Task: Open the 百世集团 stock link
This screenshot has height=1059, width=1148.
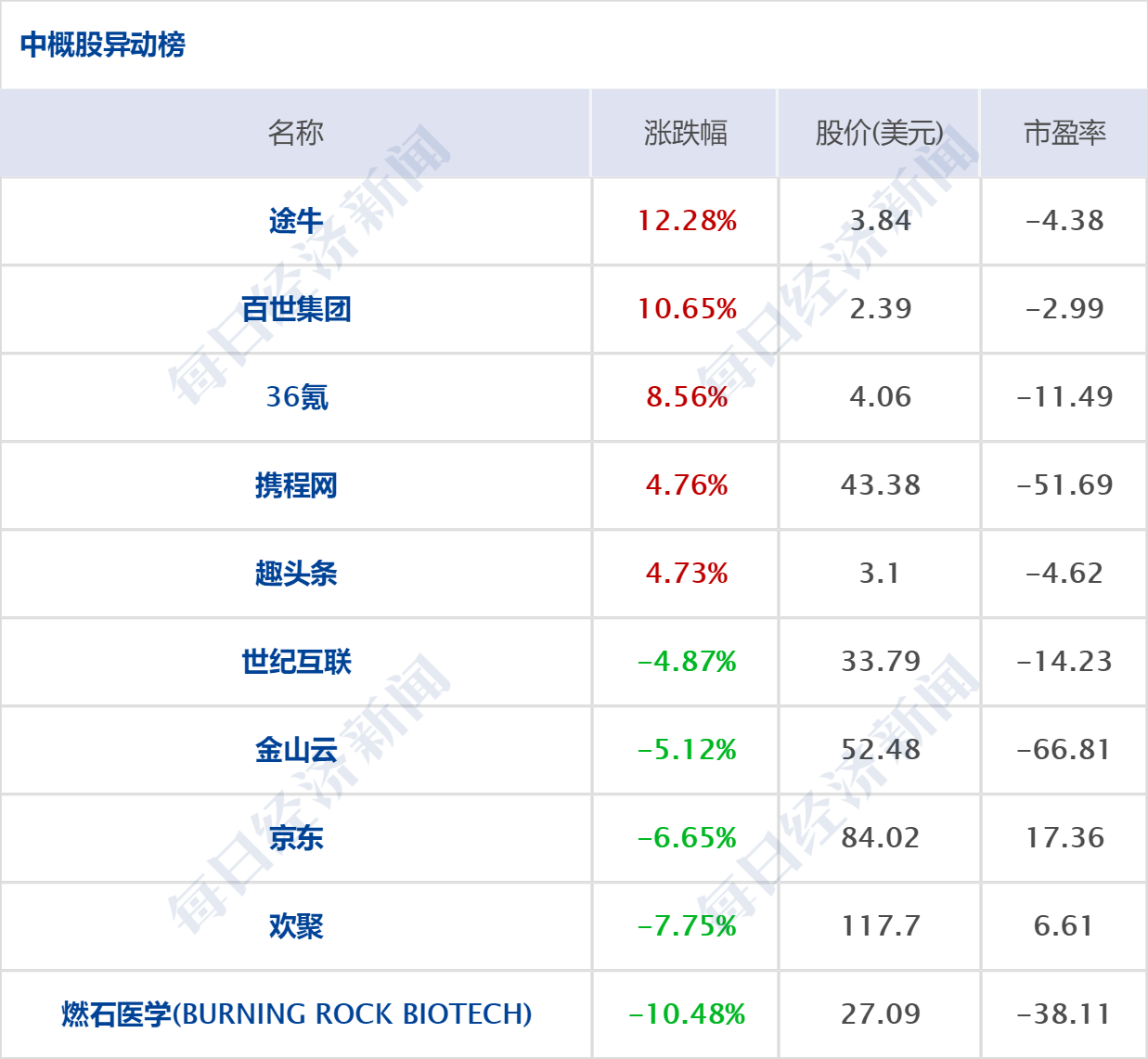Action: click(x=296, y=309)
